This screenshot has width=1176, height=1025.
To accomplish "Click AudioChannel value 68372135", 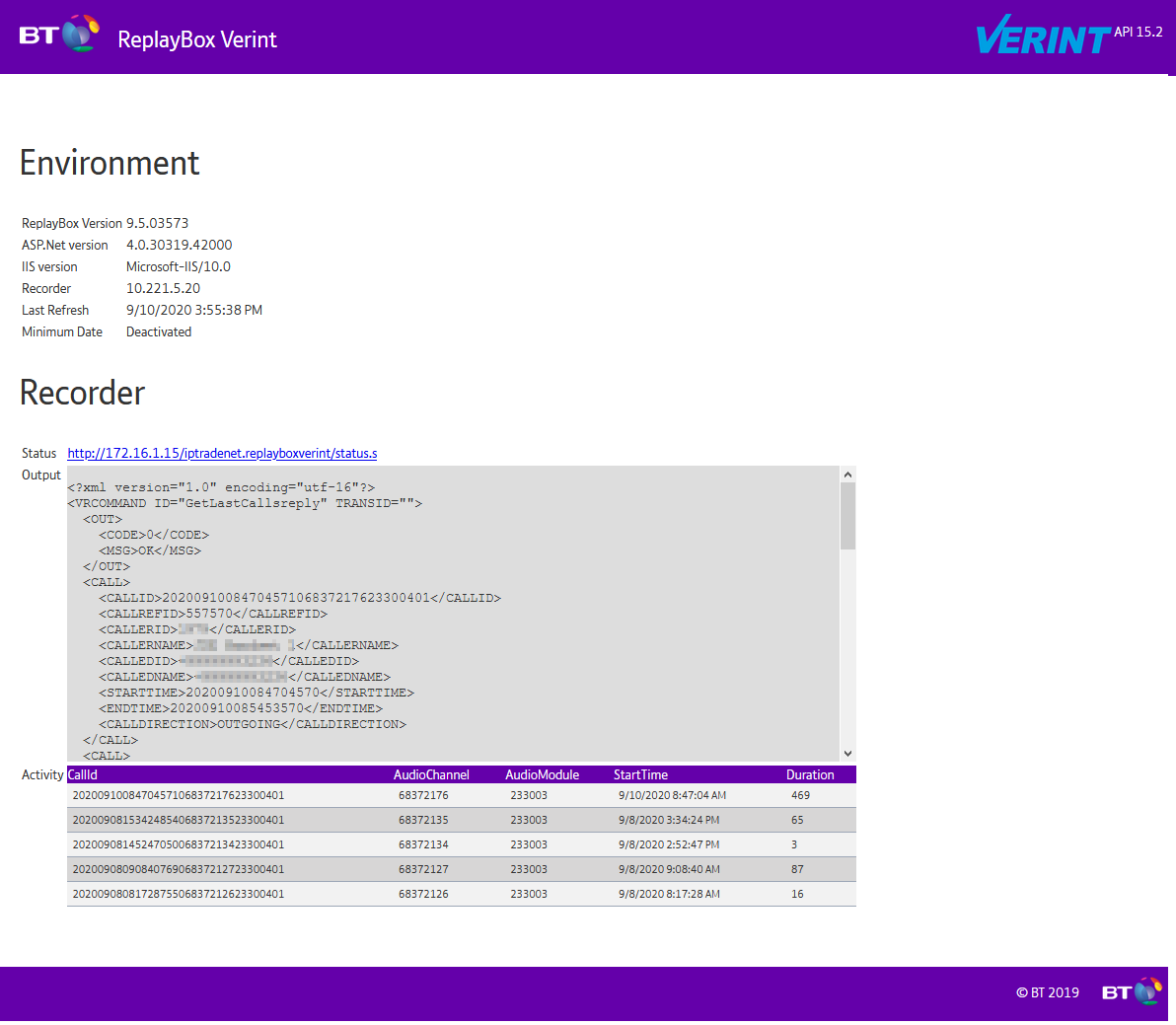I will click(x=424, y=821).
